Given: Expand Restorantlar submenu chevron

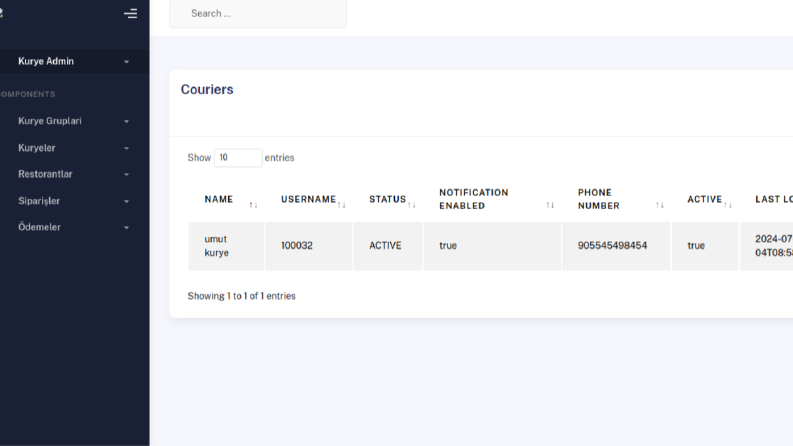Looking at the screenshot, I should point(126,174).
